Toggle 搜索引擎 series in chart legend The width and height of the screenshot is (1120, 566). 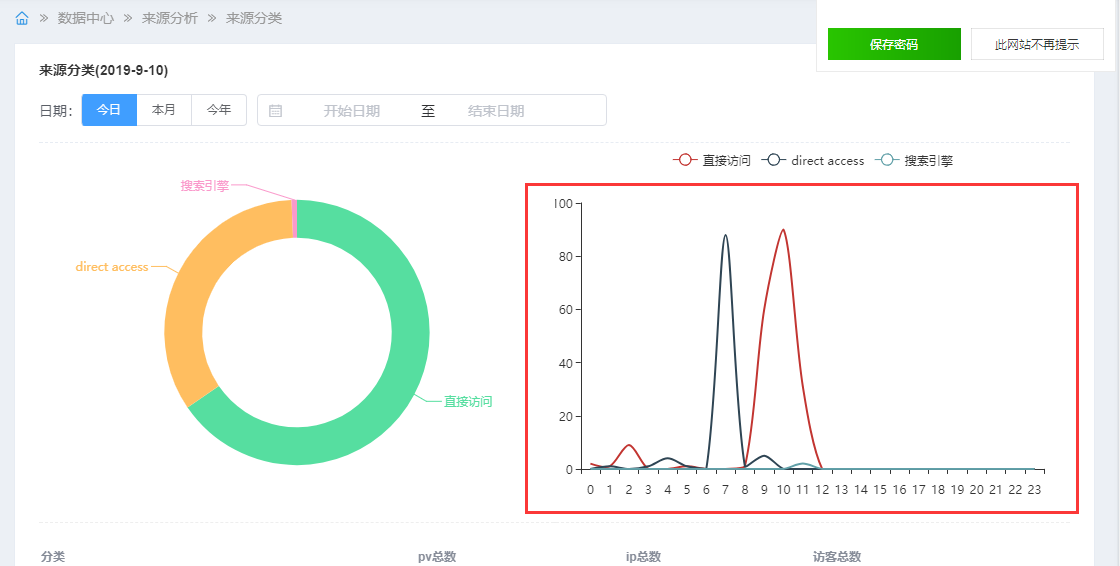click(x=914, y=161)
